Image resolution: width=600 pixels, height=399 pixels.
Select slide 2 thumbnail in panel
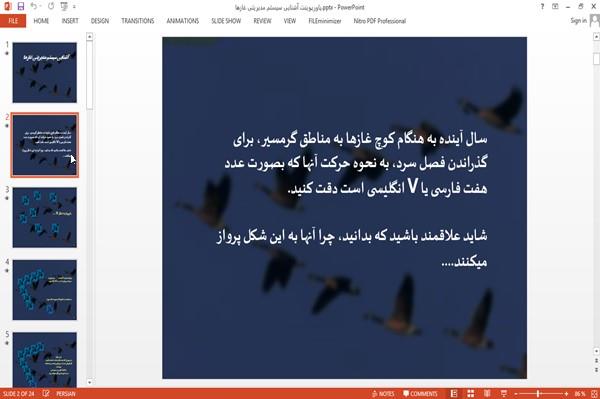[x=44, y=145]
